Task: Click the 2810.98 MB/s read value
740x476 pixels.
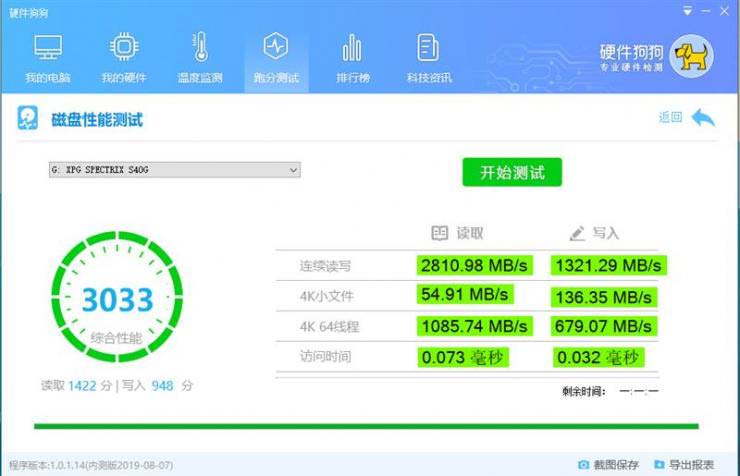Action: [x=474, y=265]
